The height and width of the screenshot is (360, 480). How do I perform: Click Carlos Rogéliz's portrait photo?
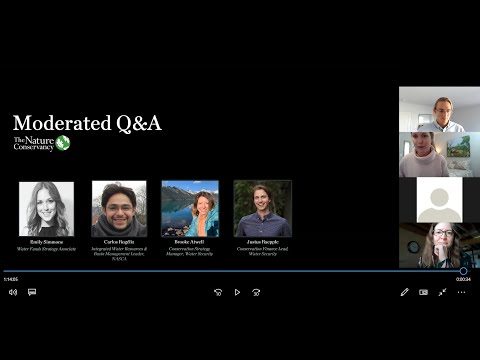119,209
